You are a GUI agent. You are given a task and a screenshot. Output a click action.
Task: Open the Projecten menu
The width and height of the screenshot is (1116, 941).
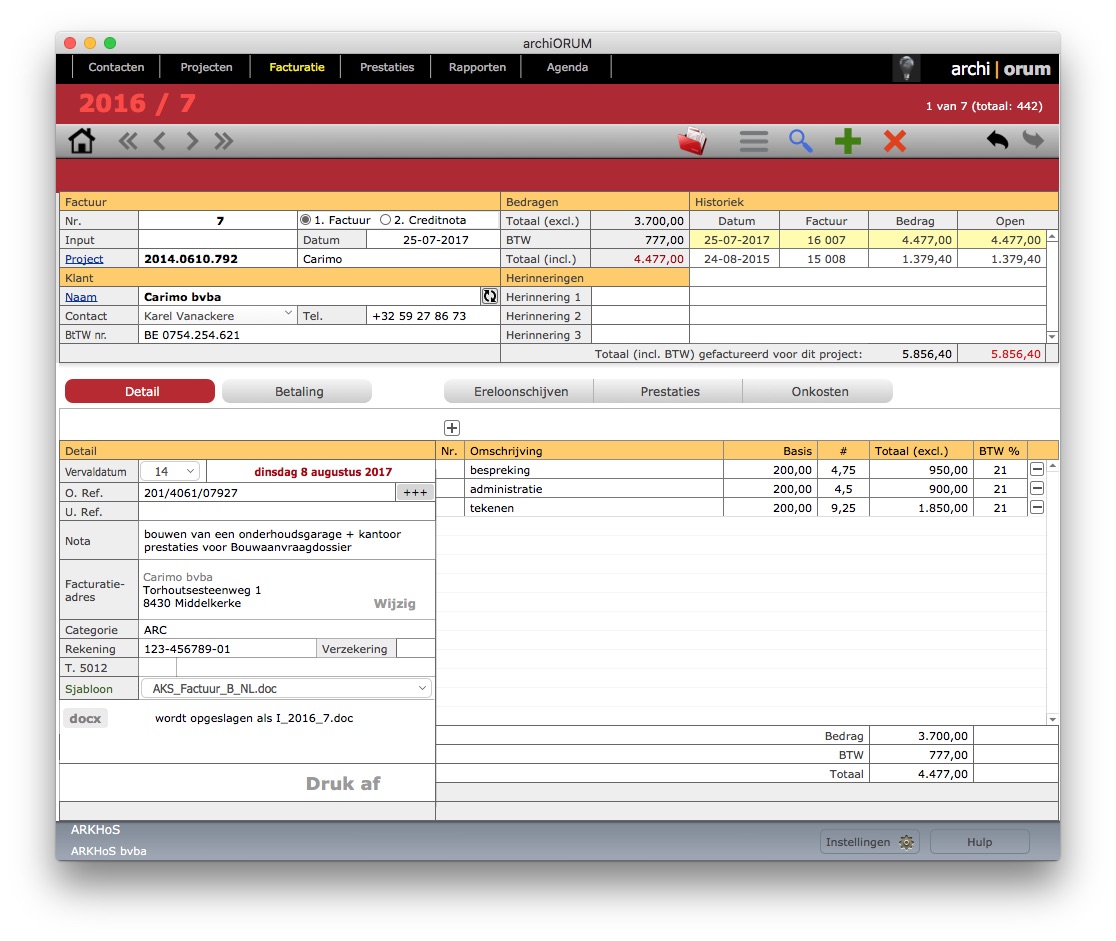click(x=206, y=67)
